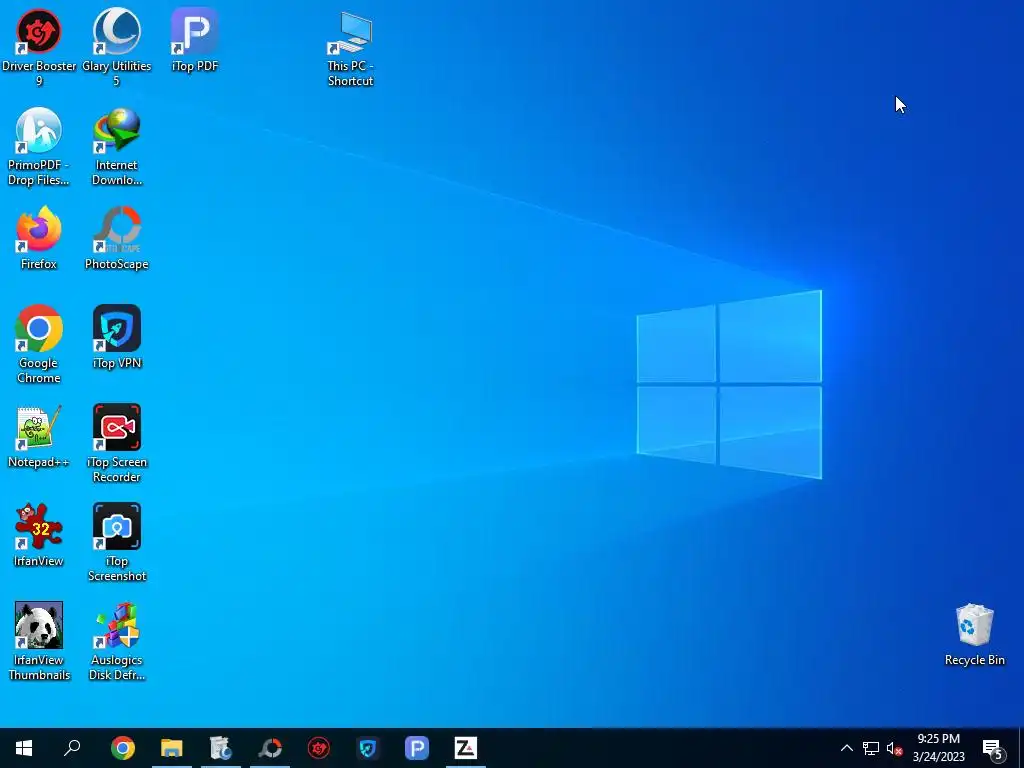Switch to Glary Utilities taskbar button
The height and width of the screenshot is (768, 1024).
tap(221, 748)
